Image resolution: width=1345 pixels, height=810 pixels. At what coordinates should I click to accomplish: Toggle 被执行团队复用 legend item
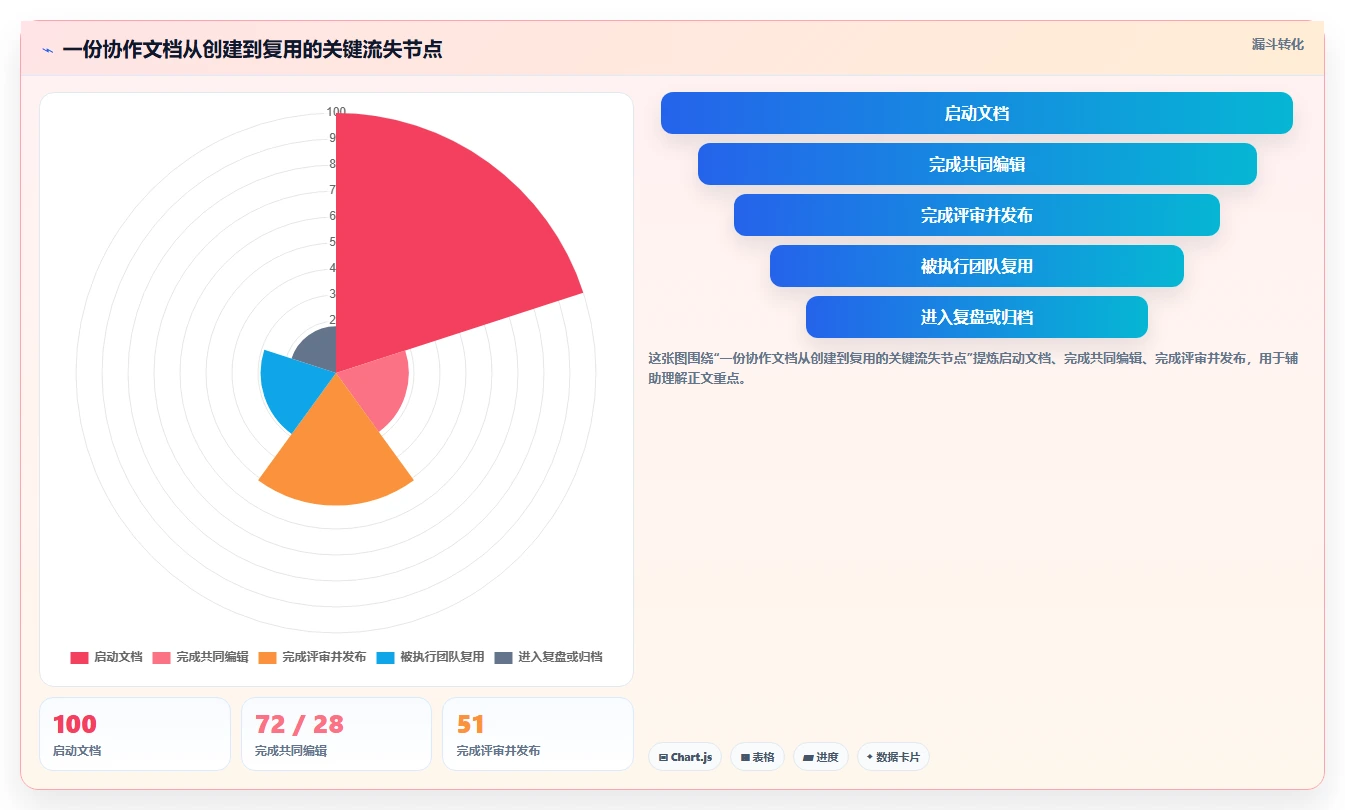click(x=430, y=657)
